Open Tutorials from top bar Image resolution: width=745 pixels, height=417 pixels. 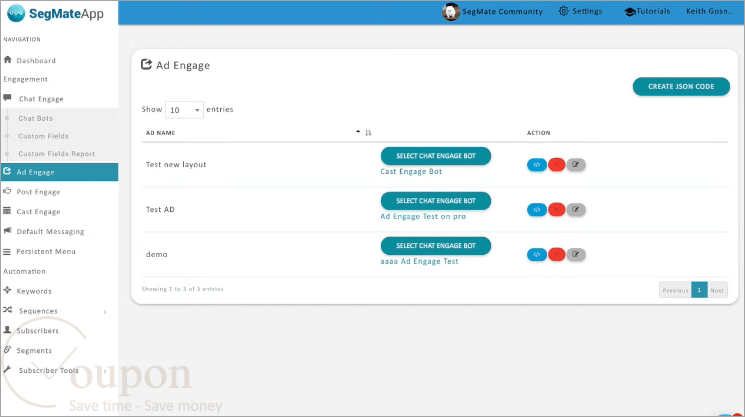(x=653, y=11)
